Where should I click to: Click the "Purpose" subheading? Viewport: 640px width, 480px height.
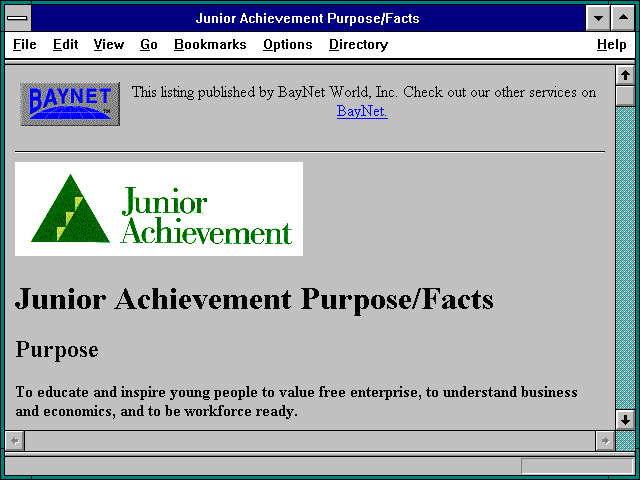[57, 350]
